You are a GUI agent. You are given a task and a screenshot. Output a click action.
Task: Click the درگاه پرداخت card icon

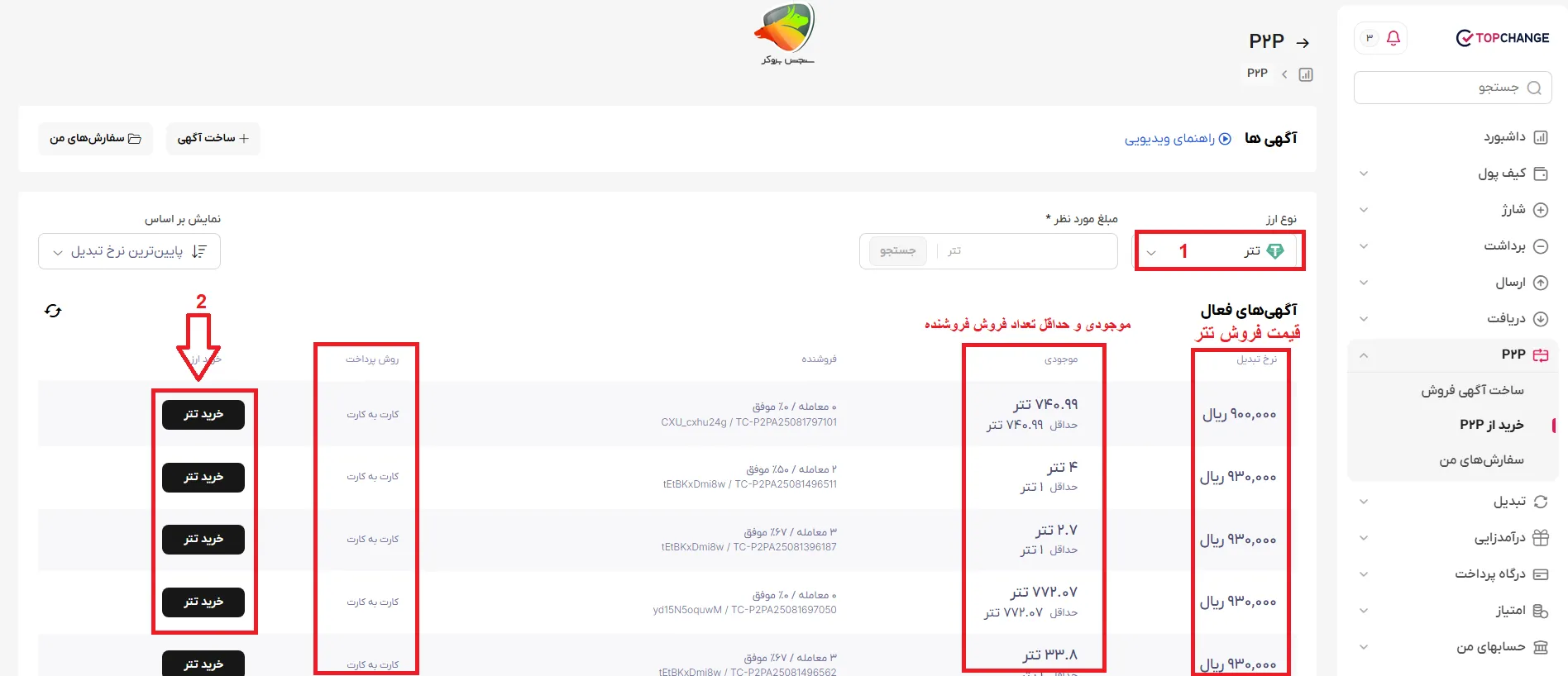(1541, 574)
